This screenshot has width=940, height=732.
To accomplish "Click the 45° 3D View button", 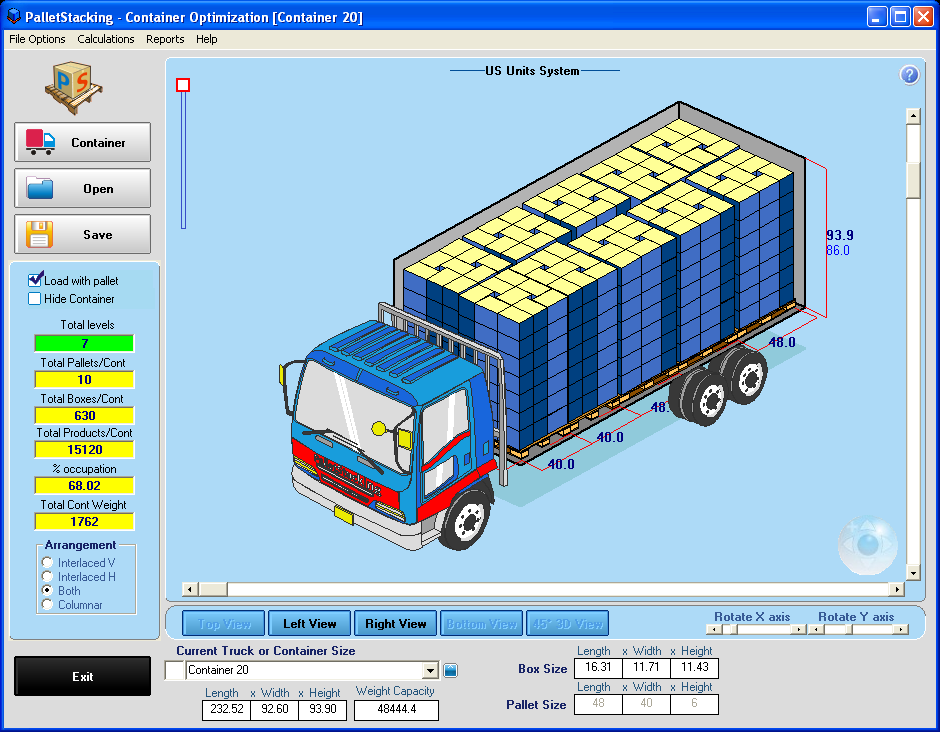I will click(x=568, y=623).
